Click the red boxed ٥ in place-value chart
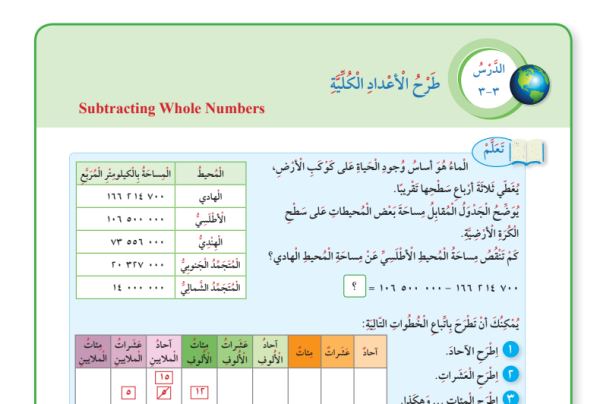The height and width of the screenshot is (404, 600). [128, 393]
